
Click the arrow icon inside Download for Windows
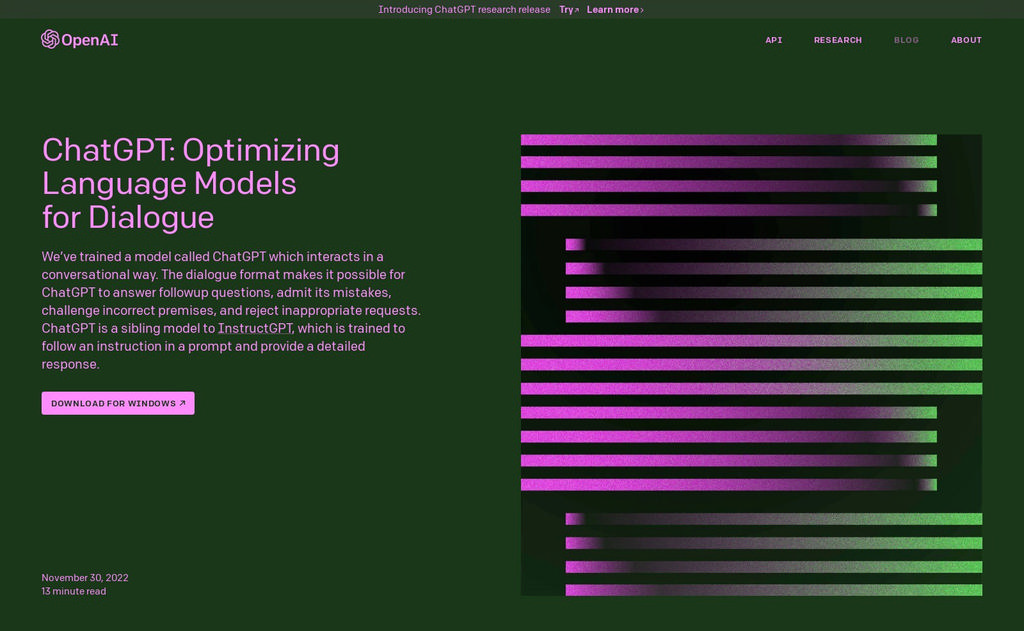(x=182, y=403)
